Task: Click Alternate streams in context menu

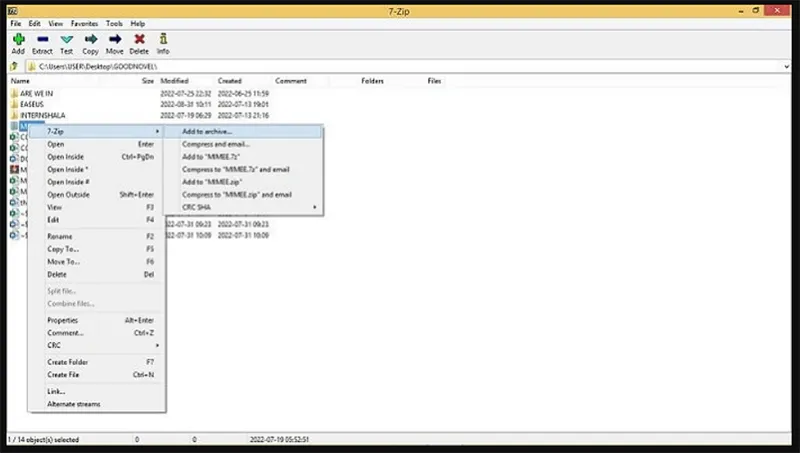Action: tap(97, 404)
